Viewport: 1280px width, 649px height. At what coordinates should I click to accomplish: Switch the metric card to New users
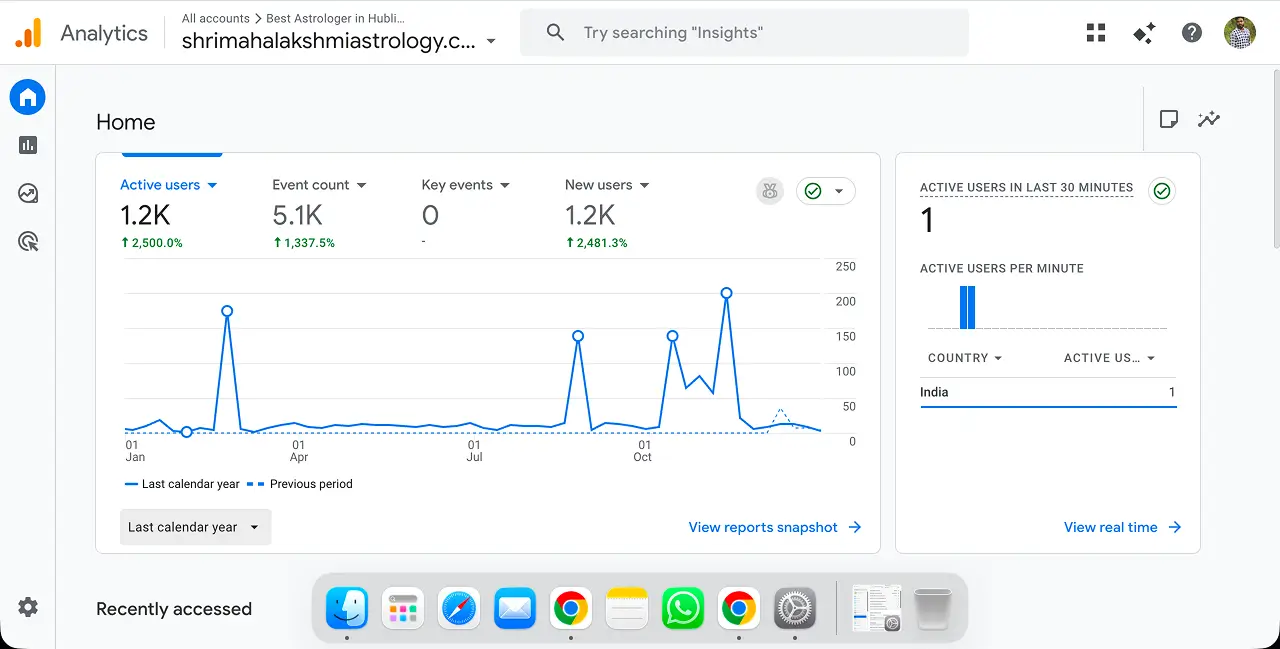tap(606, 184)
